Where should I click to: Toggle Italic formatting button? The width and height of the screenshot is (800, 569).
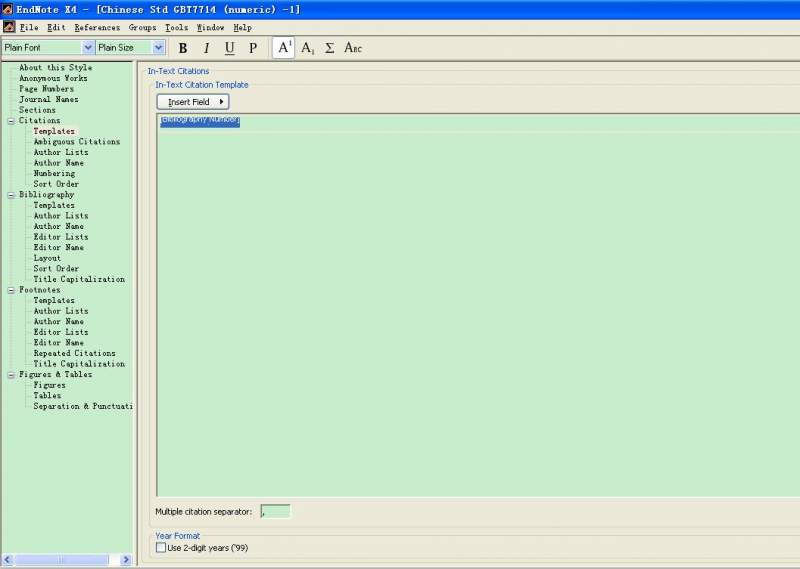tap(206, 48)
